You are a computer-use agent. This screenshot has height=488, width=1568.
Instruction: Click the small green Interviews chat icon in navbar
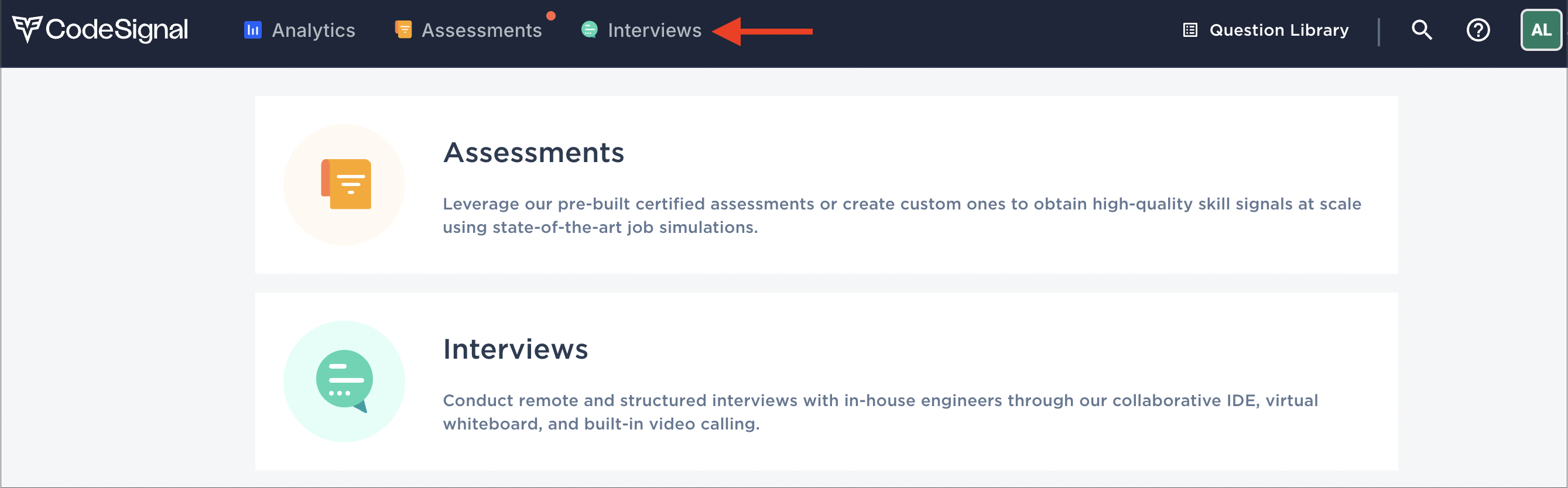tap(588, 29)
